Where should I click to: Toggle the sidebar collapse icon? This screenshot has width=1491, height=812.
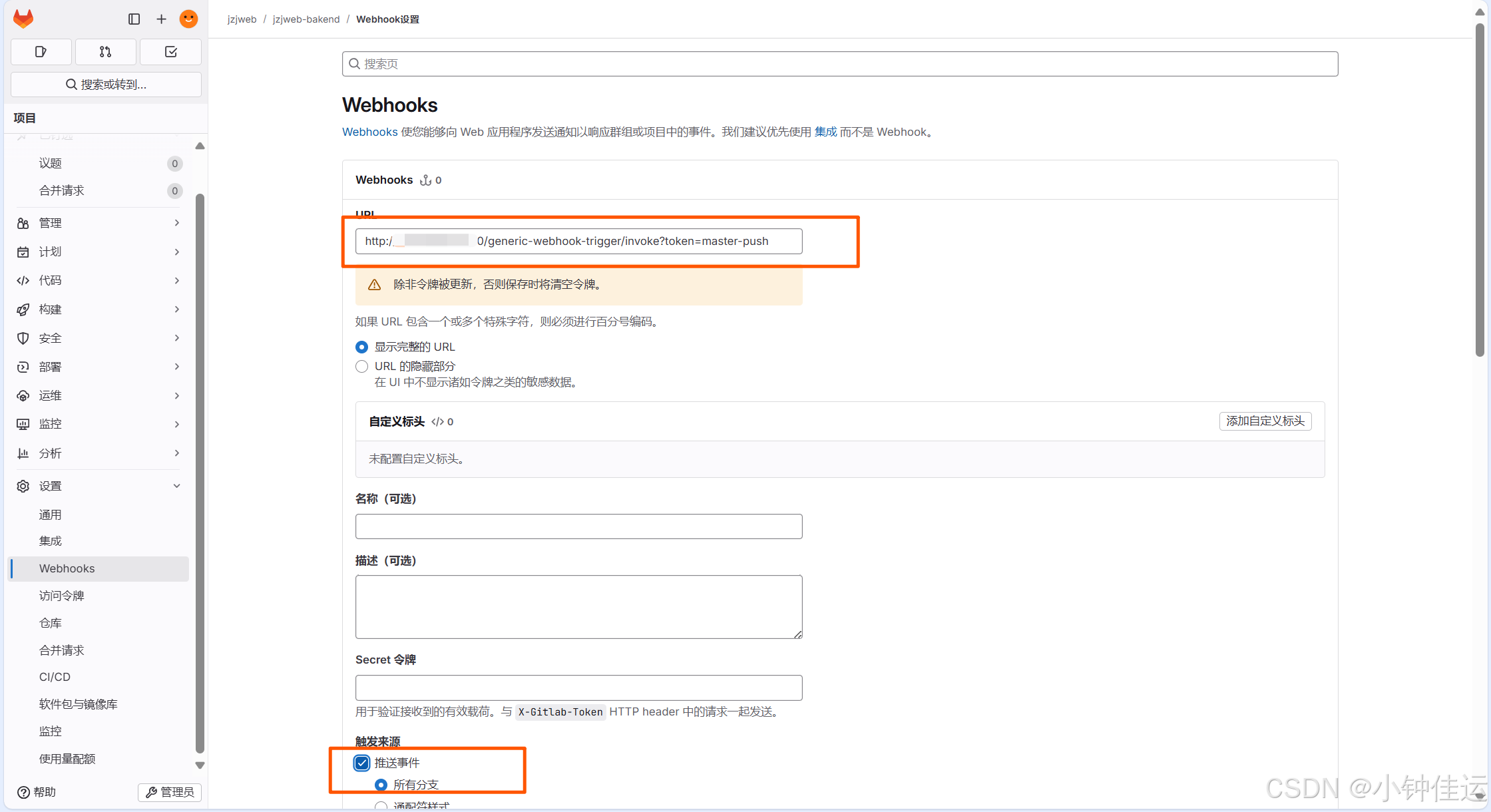(x=134, y=19)
